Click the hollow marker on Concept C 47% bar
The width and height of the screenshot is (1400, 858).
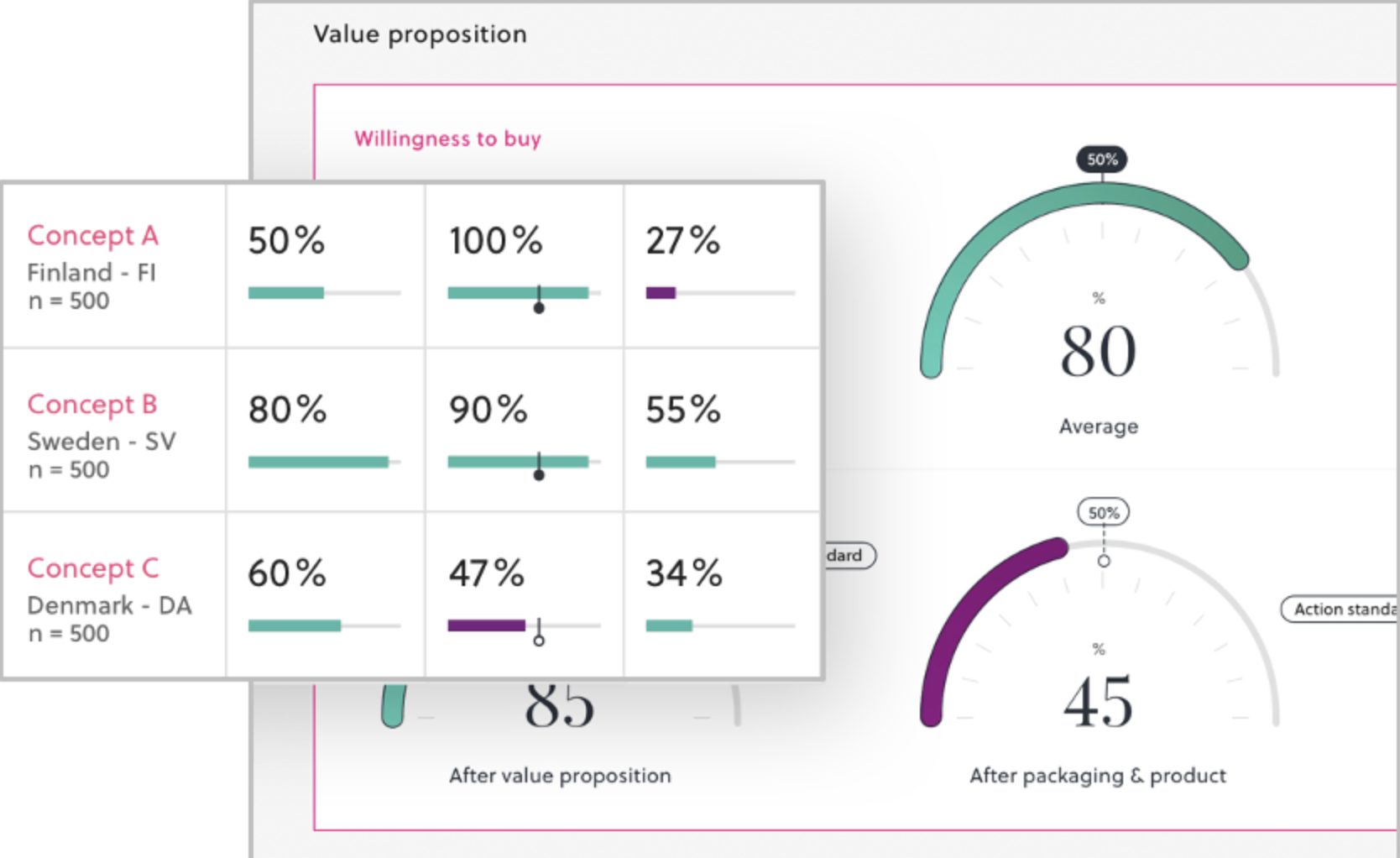click(x=539, y=640)
